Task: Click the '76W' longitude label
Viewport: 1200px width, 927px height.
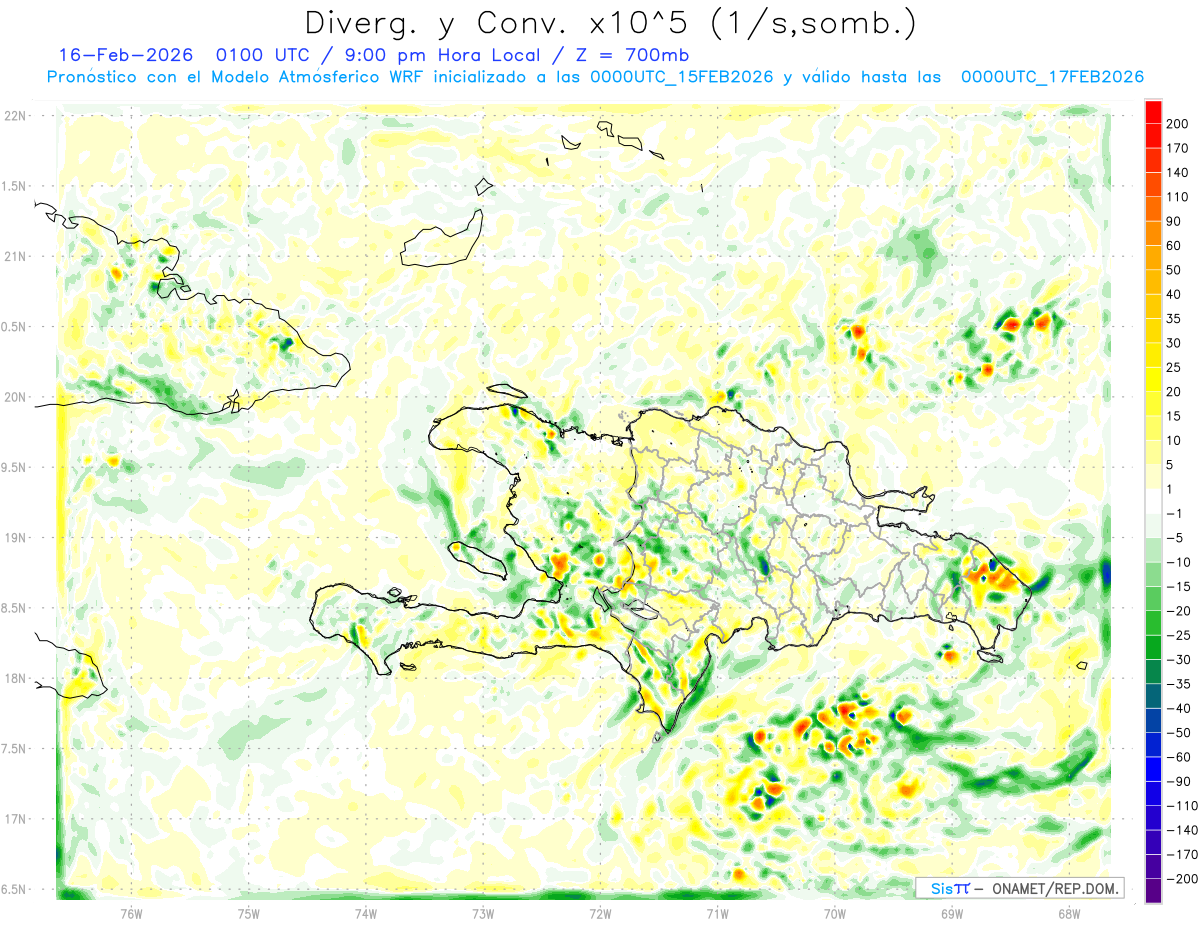Action: pyautogui.click(x=131, y=913)
